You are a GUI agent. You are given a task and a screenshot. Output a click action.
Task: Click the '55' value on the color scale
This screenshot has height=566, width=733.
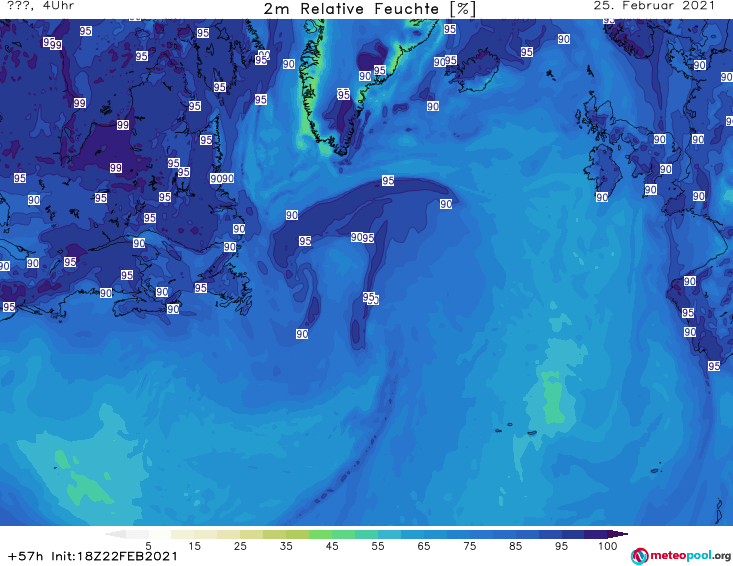[x=378, y=546]
